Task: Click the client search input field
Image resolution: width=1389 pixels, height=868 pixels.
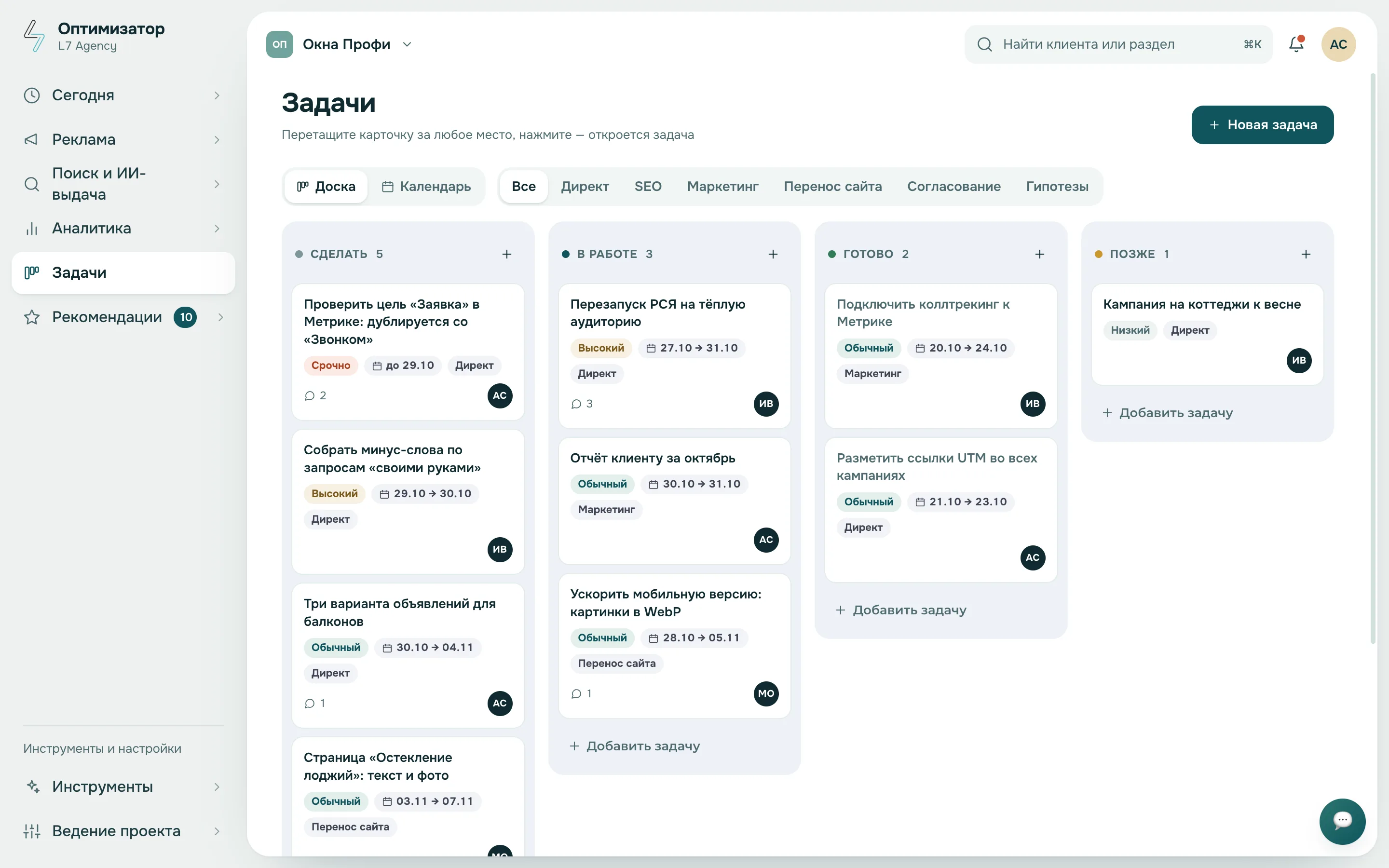Action: click(1118, 44)
